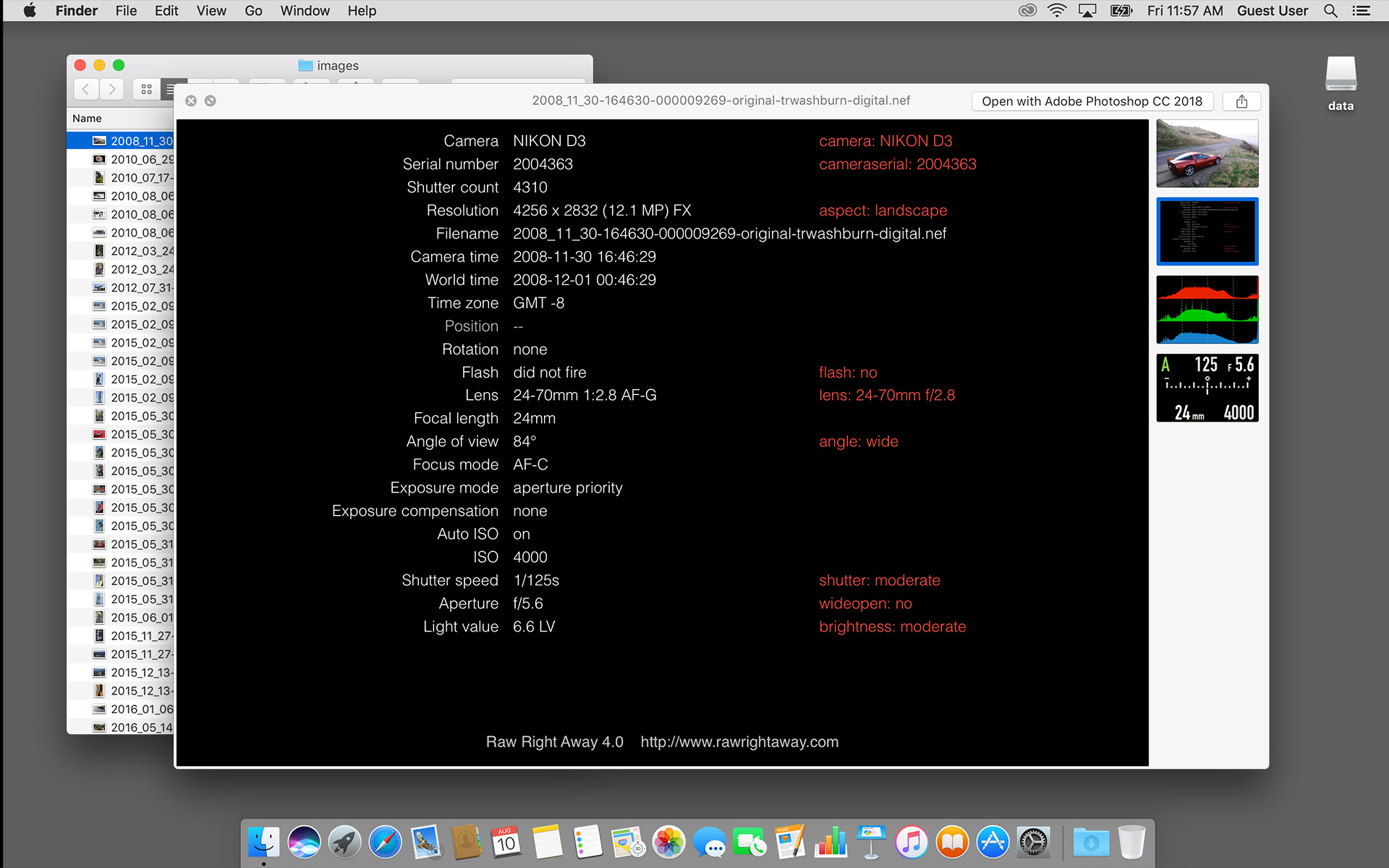The width and height of the screenshot is (1389, 868).
Task: Open the Go menu
Action: (x=253, y=11)
